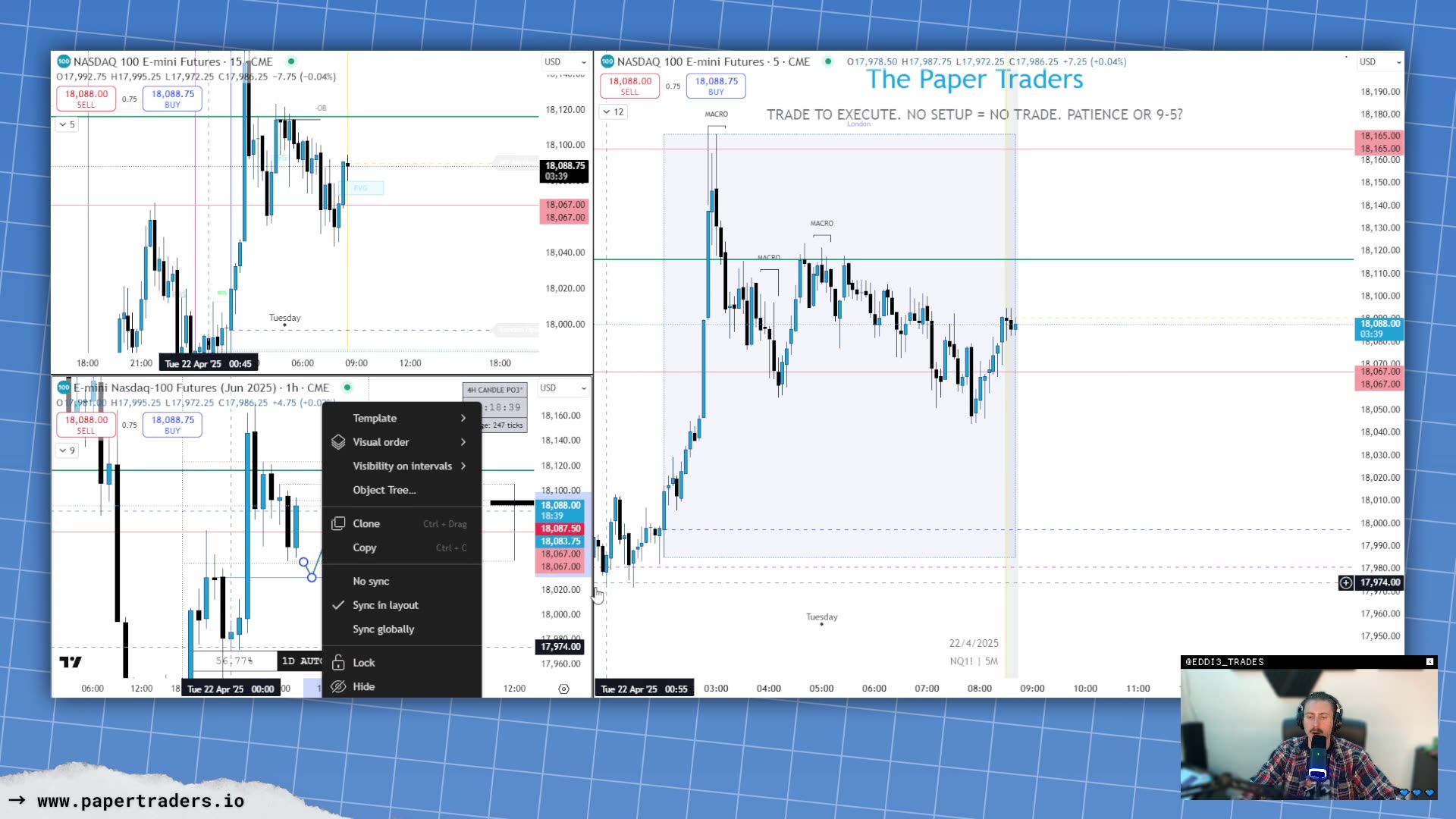Click the TradingView logo on the 1h chart

(x=71, y=662)
